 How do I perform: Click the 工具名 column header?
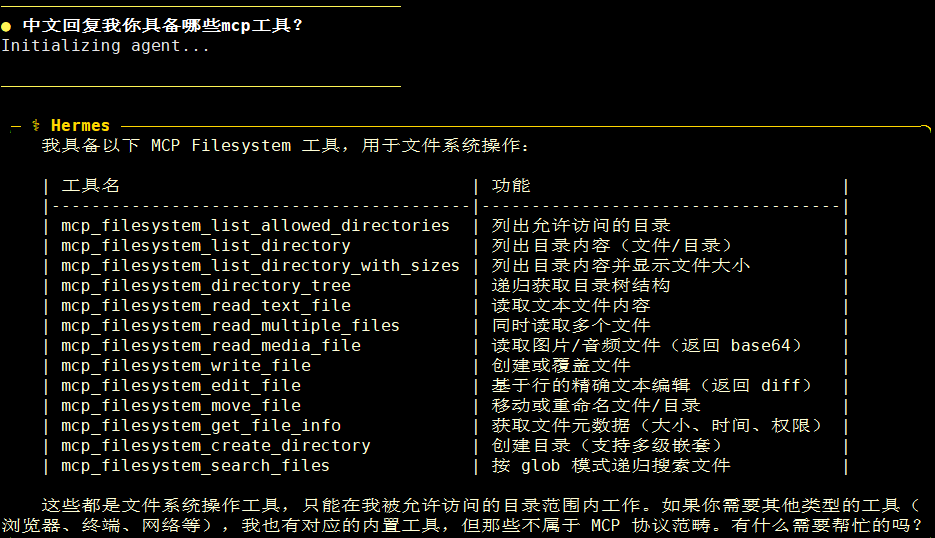click(x=91, y=185)
